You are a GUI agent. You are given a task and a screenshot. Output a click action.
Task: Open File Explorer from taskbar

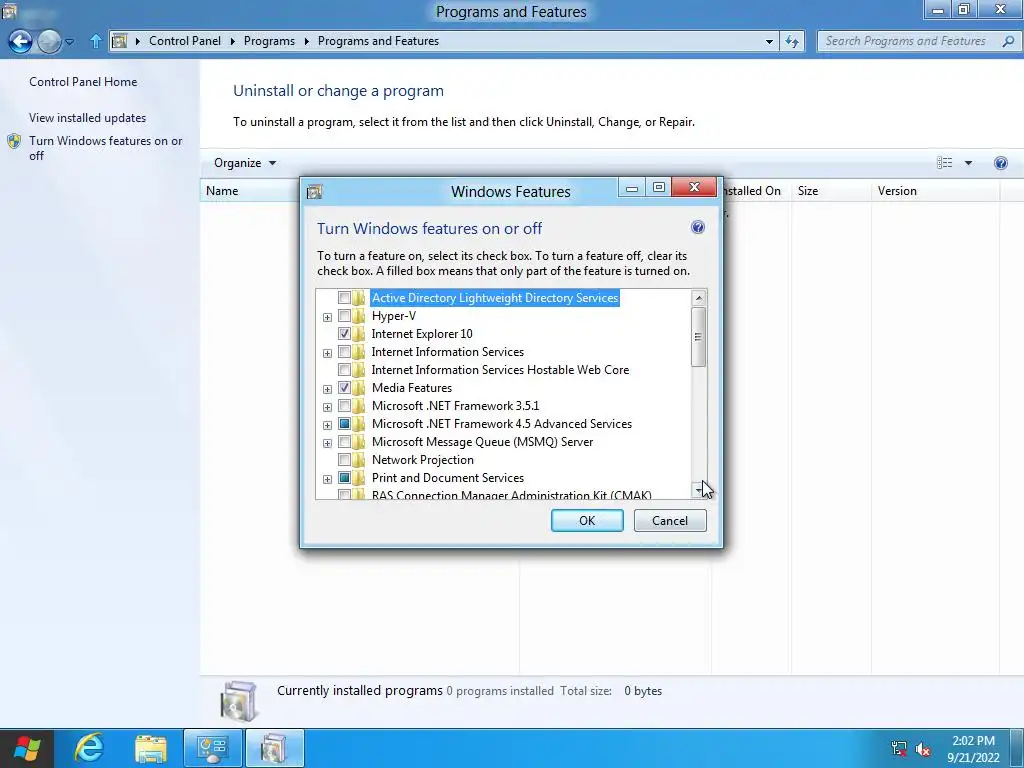[151, 748]
